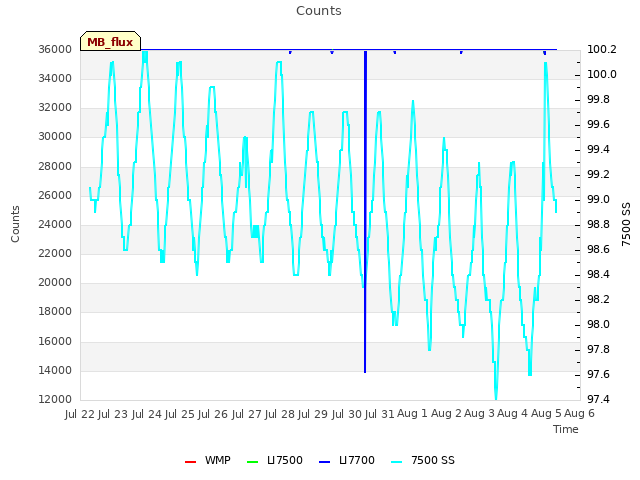Click the cyan minimum near 12000 counts
Viewport: 640px width, 480px height.
coord(496,397)
